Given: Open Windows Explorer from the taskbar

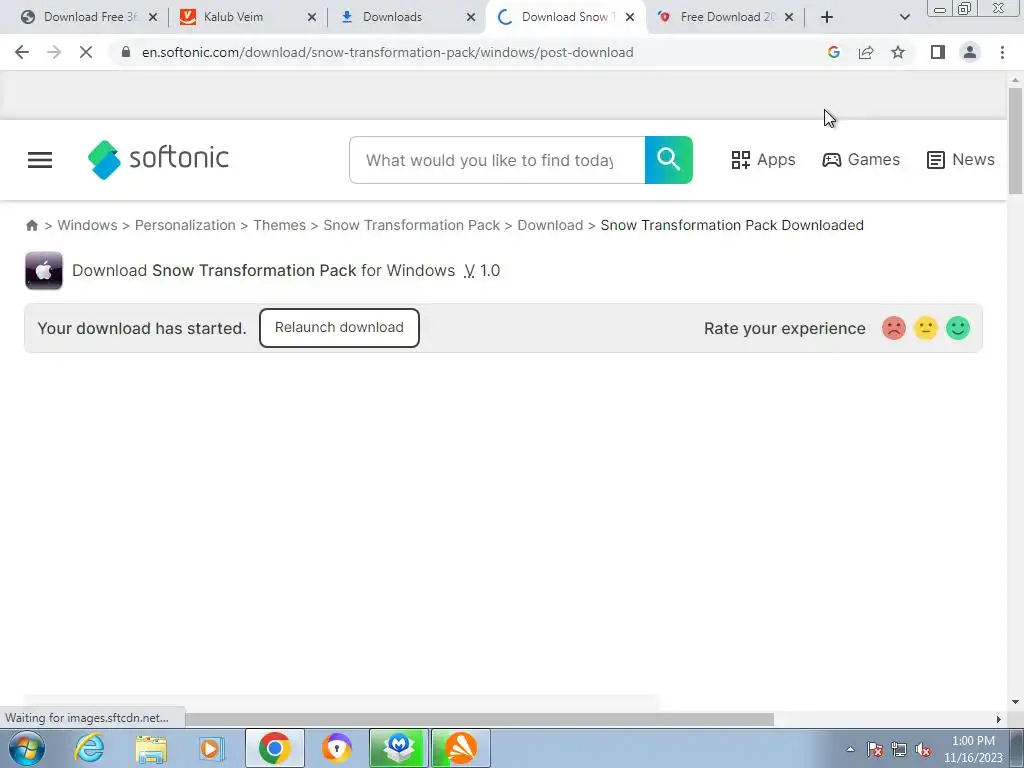Looking at the screenshot, I should (151, 748).
